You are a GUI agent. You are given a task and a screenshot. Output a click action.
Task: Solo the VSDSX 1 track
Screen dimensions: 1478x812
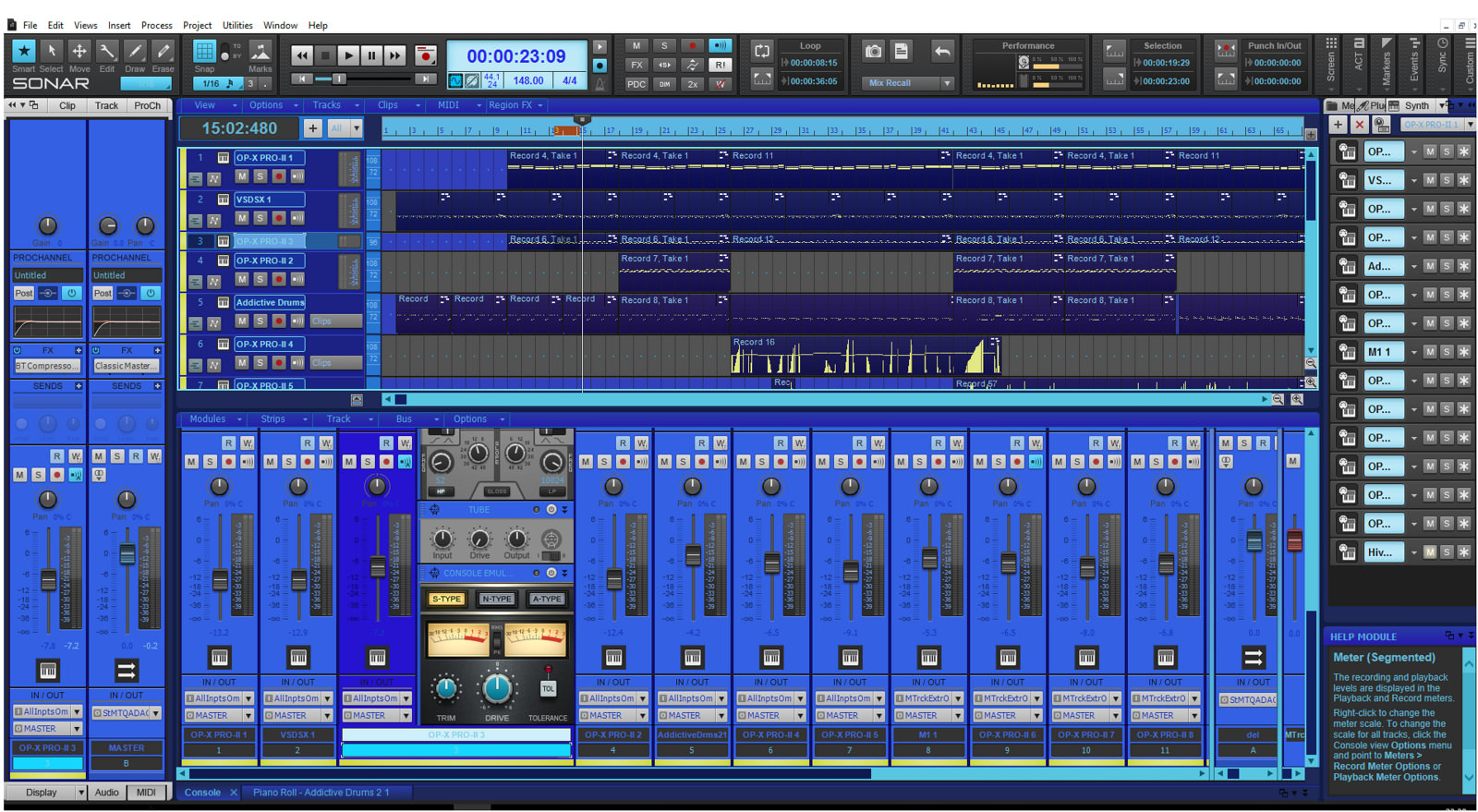click(x=260, y=218)
